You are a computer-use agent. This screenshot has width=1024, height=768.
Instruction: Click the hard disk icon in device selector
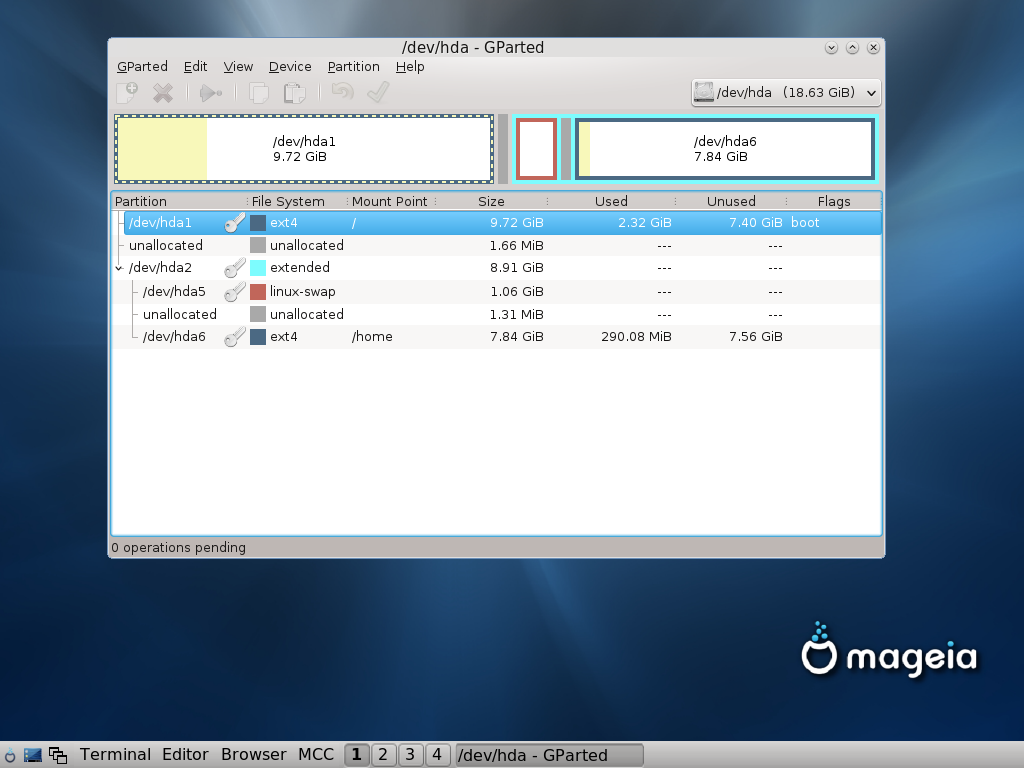click(704, 92)
